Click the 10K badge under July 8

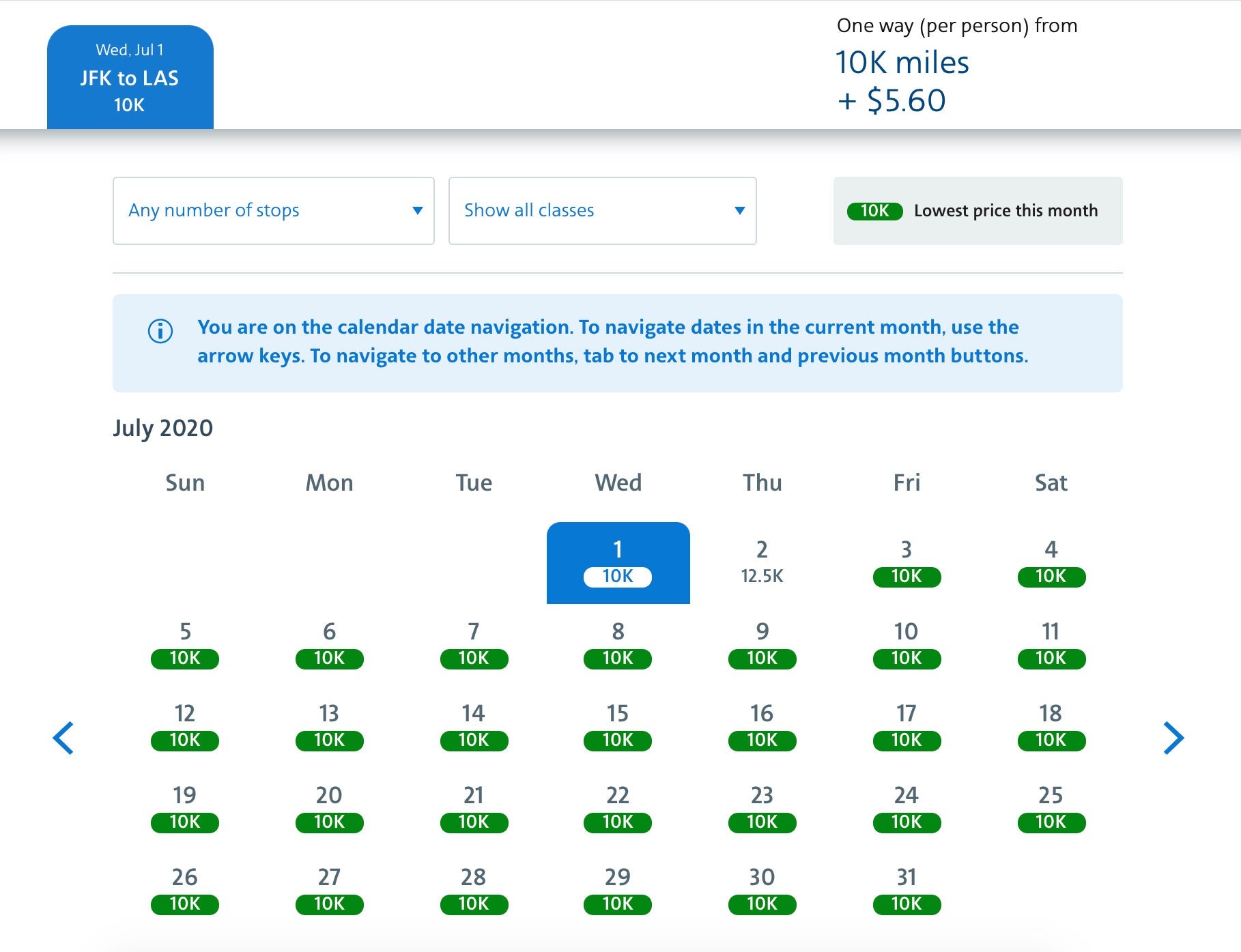tap(618, 659)
